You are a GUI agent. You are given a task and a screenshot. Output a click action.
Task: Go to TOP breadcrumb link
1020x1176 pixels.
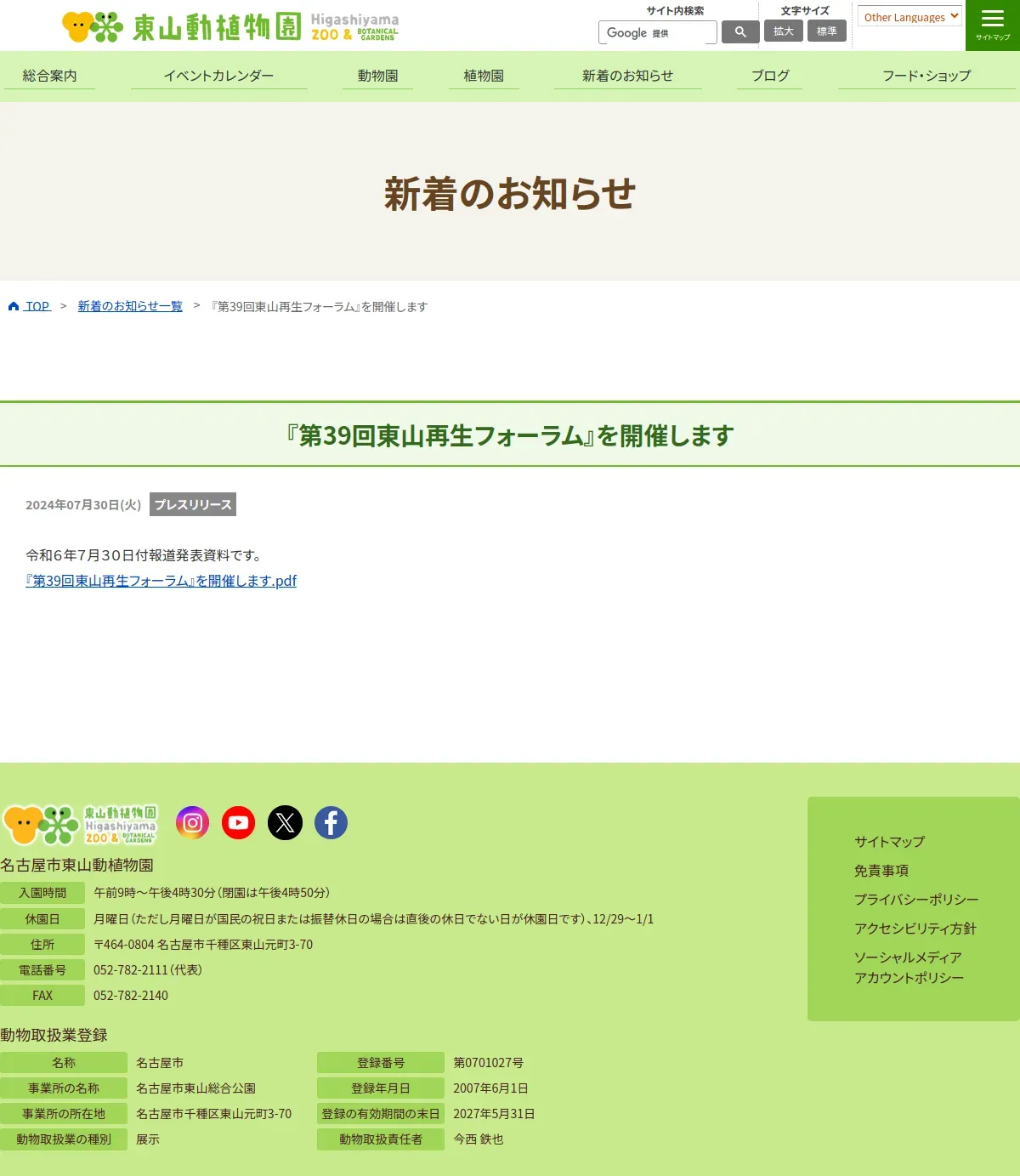[37, 306]
